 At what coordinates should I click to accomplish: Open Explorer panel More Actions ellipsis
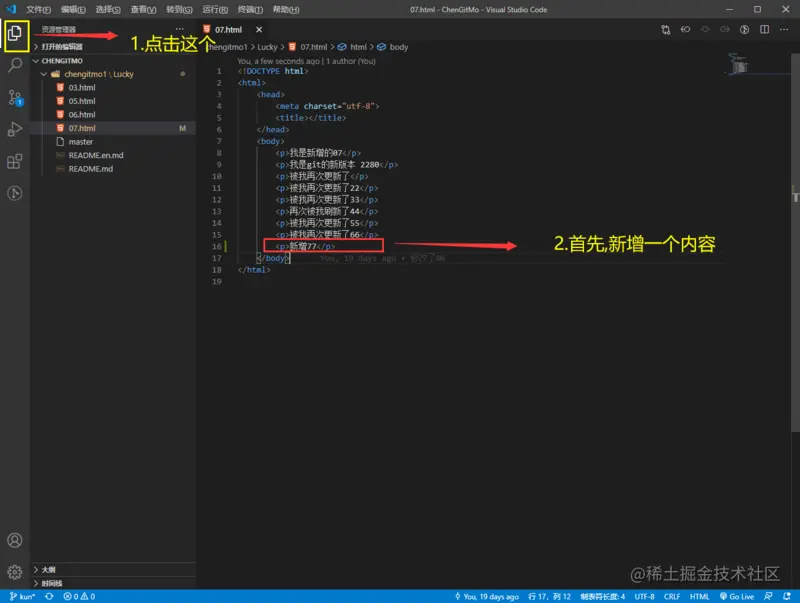click(180, 29)
